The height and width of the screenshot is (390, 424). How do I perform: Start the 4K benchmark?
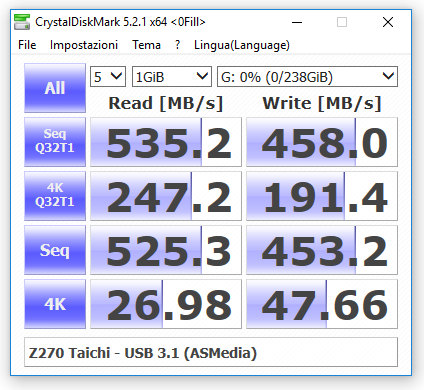[x=55, y=304]
